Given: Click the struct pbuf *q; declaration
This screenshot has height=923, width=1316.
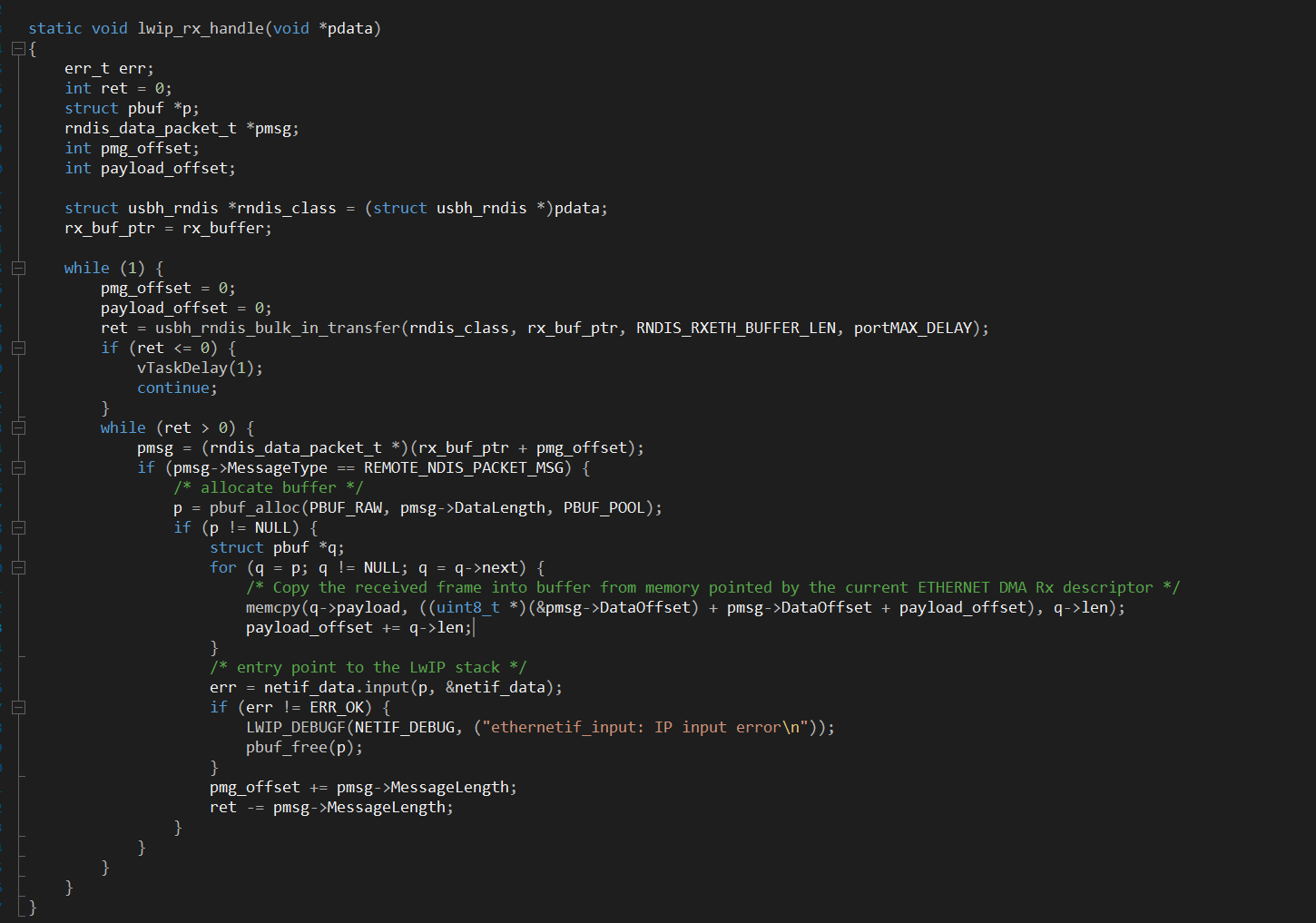Looking at the screenshot, I should (277, 547).
